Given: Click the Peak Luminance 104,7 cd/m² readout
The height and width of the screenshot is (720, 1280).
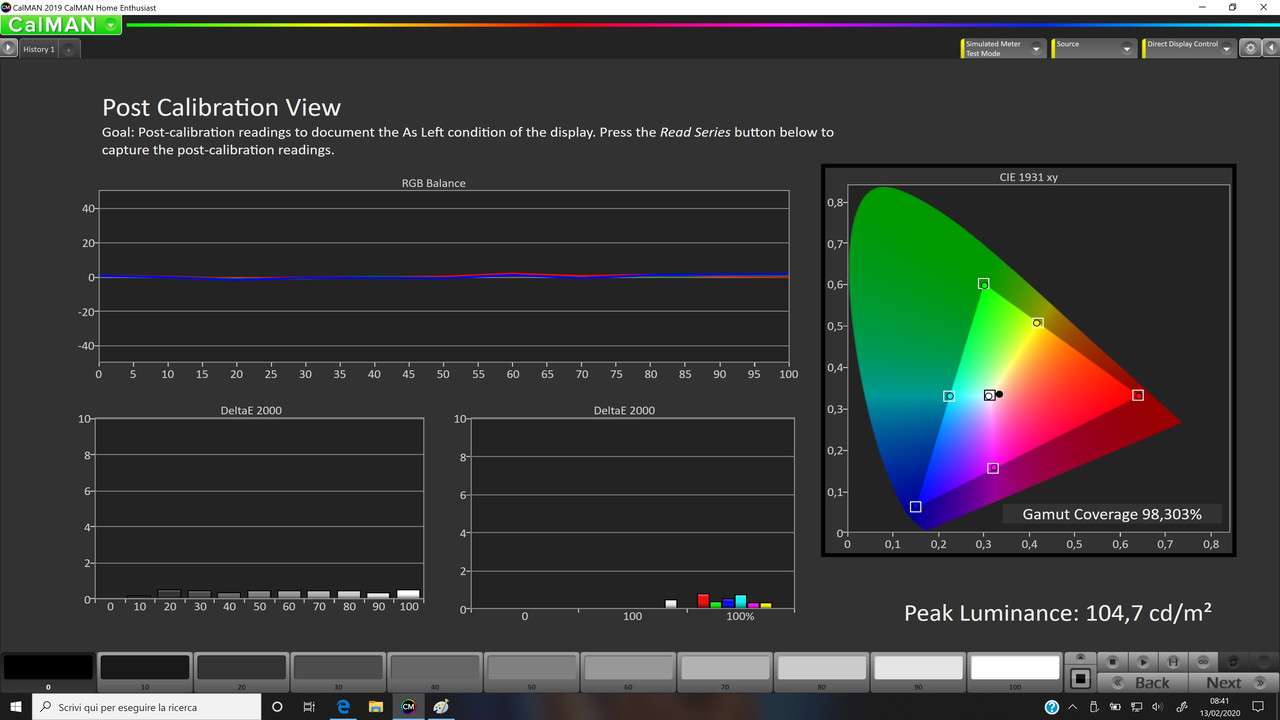Looking at the screenshot, I should tap(1058, 613).
